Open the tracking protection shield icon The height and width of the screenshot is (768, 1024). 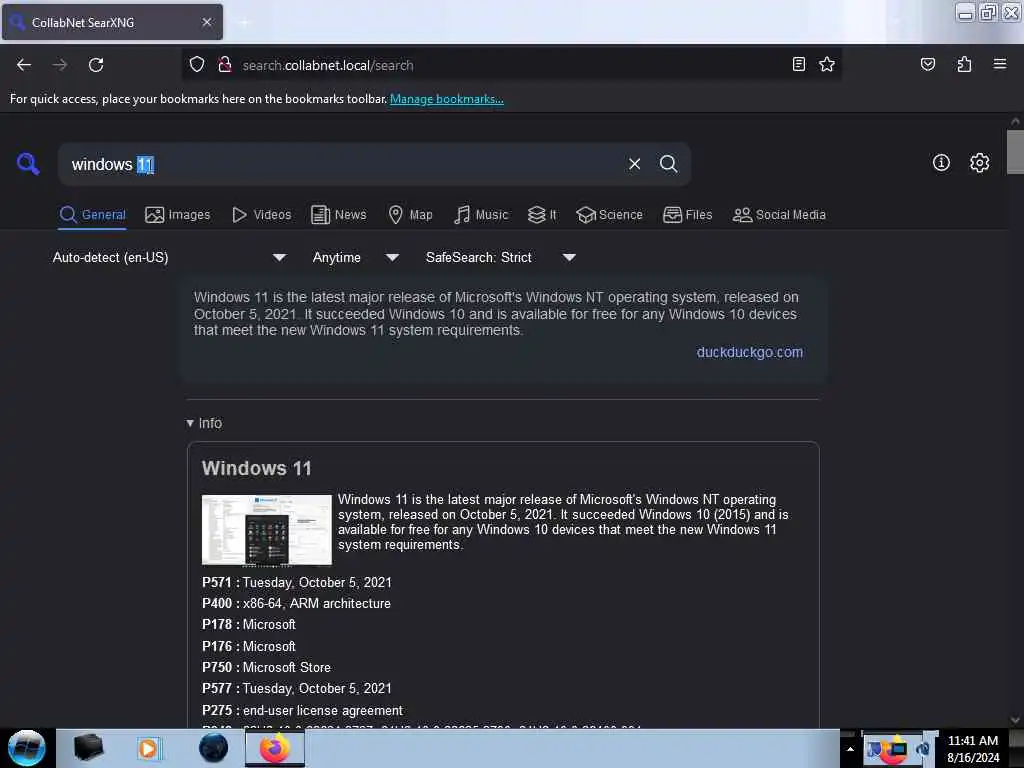click(197, 65)
